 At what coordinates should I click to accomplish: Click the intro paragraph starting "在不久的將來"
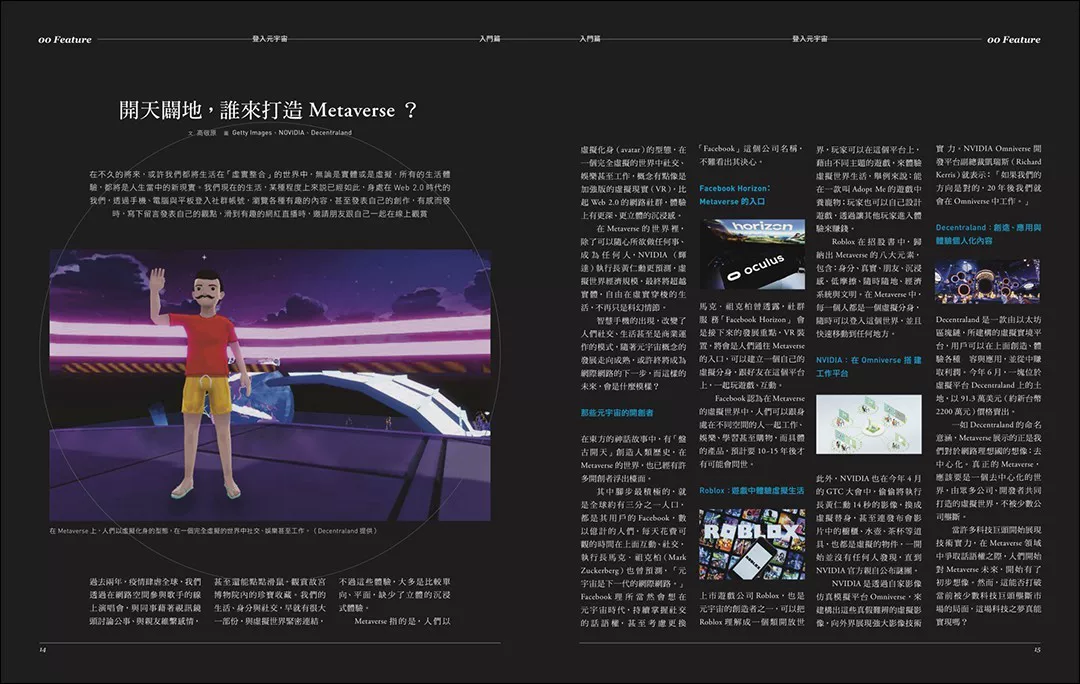tap(269, 194)
